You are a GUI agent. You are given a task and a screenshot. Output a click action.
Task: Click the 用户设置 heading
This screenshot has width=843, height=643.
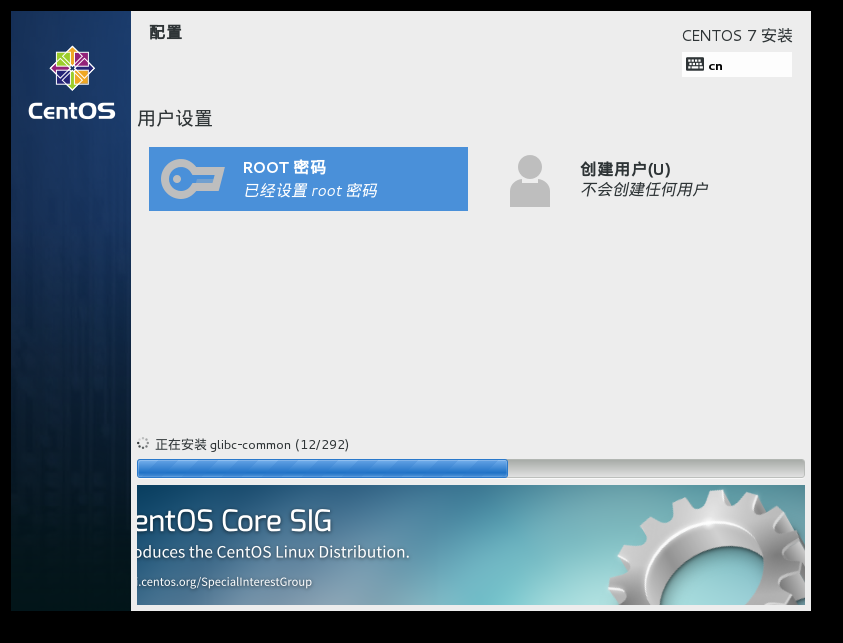(x=175, y=118)
